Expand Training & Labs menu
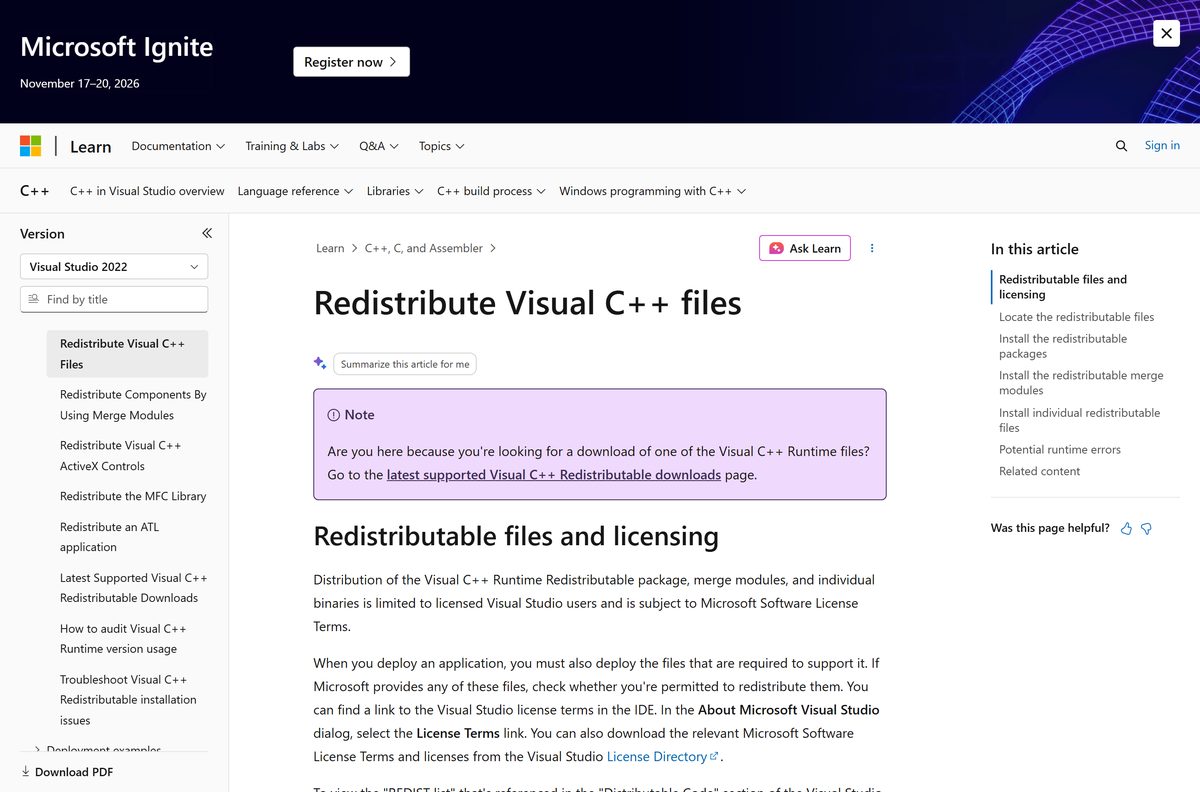This screenshot has height=792, width=1200. coord(292,146)
